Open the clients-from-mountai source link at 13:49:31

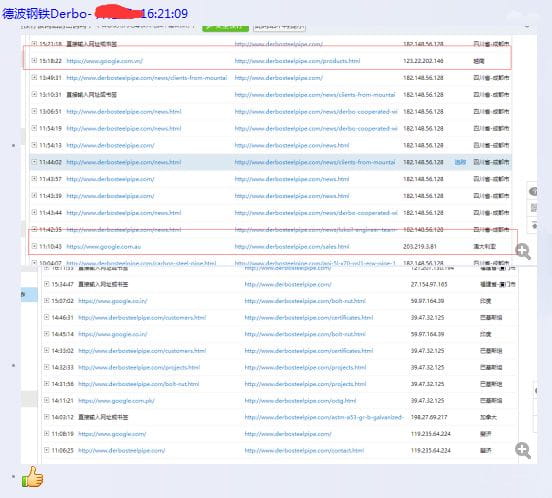[x=146, y=78]
